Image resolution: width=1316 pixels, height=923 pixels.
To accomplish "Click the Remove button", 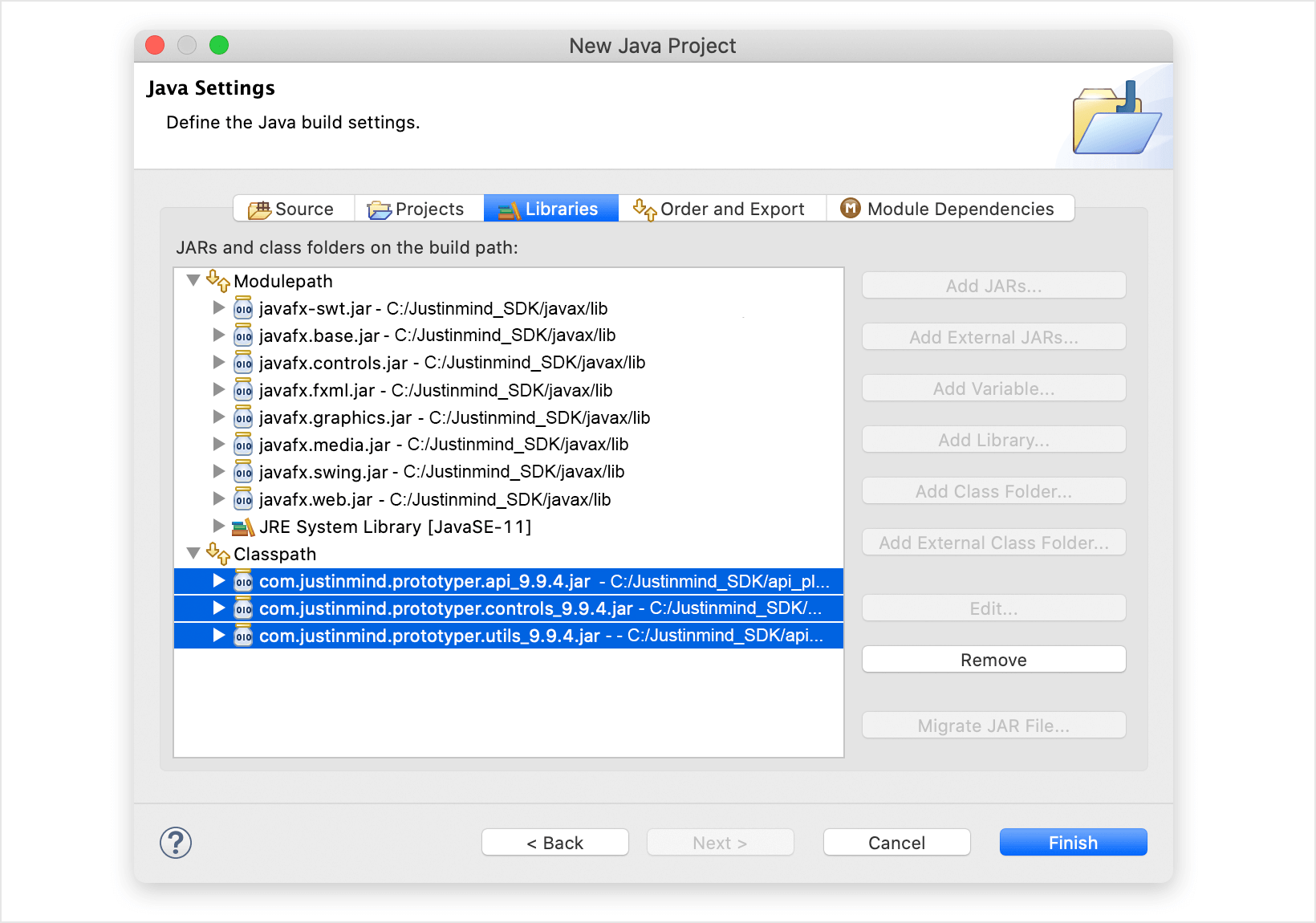I will click(993, 660).
